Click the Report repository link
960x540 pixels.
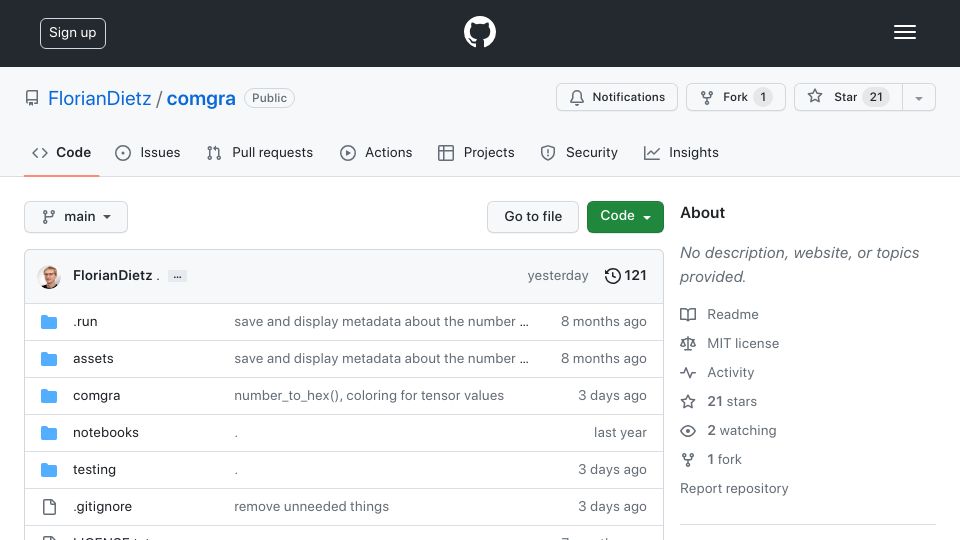(734, 489)
